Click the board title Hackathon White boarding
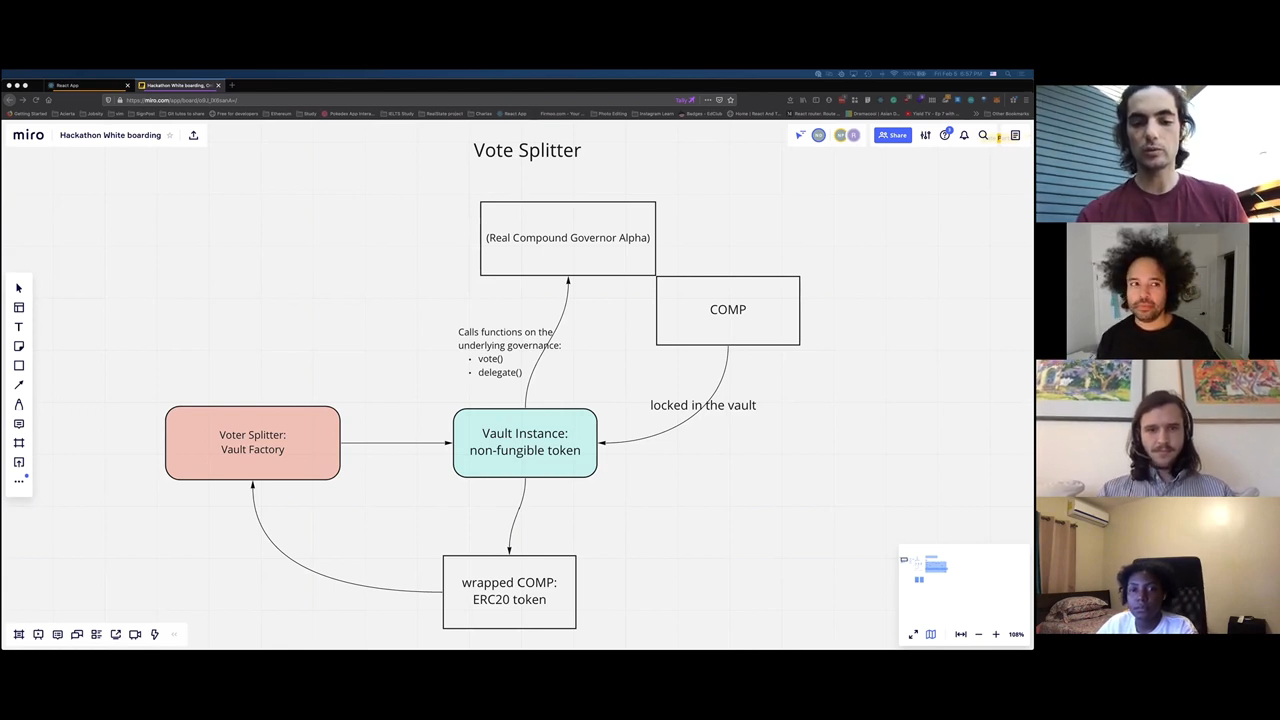The width and height of the screenshot is (1280, 720). pos(110,135)
